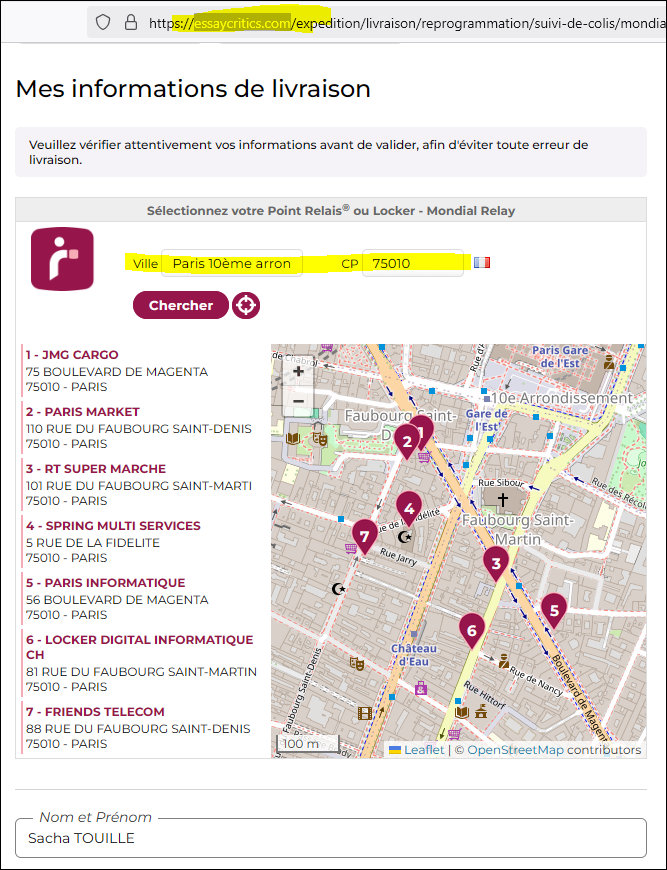This screenshot has width=667, height=870.
Task: Click the geolocation crosshair icon
Action: (x=246, y=306)
